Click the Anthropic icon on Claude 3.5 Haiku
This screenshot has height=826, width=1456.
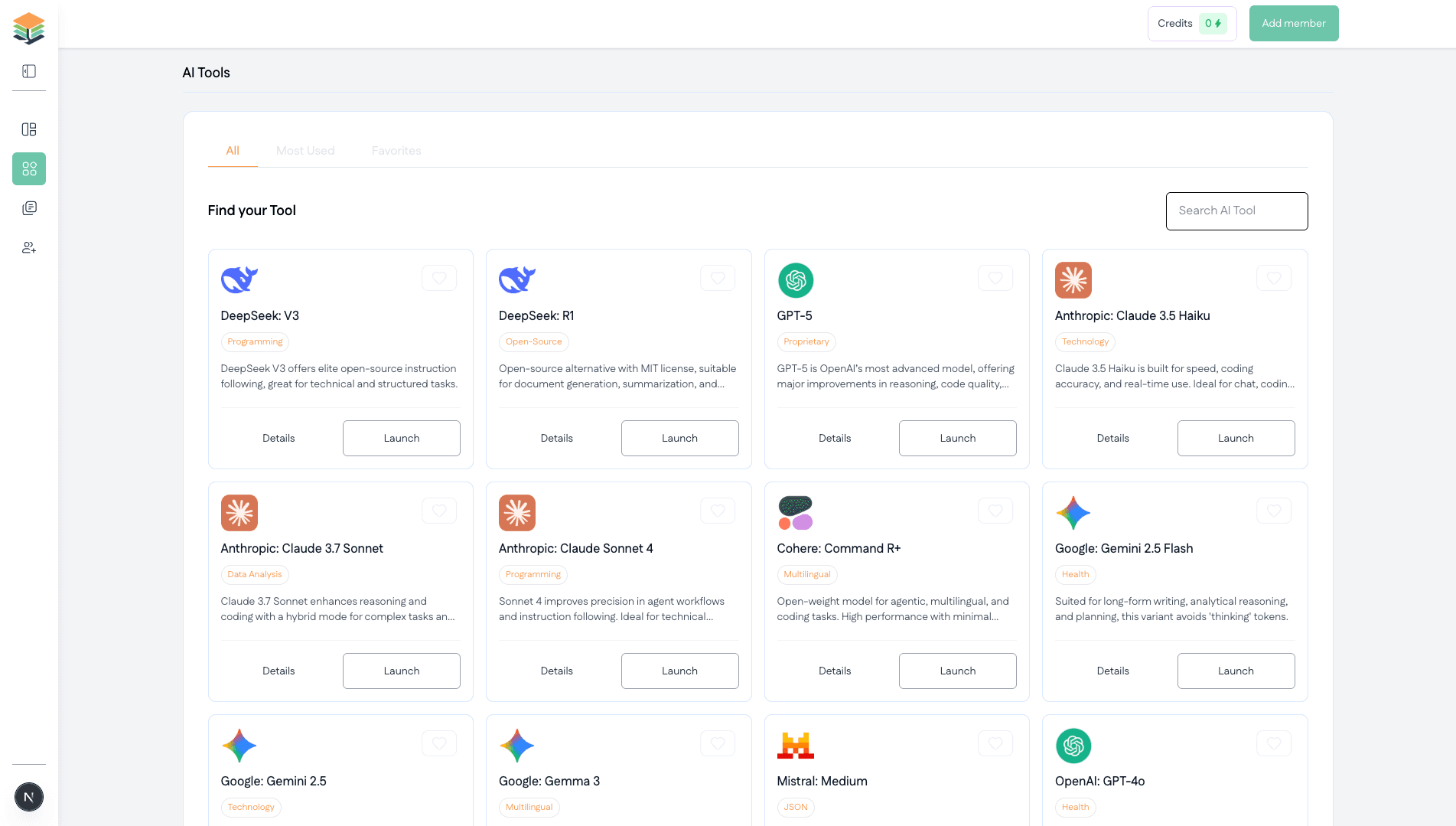[x=1073, y=280]
